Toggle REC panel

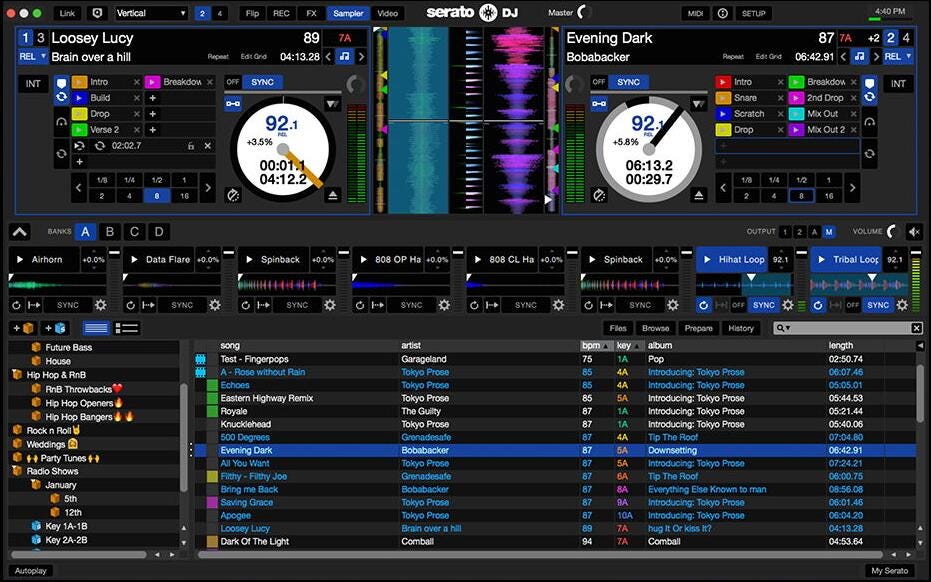coord(281,13)
